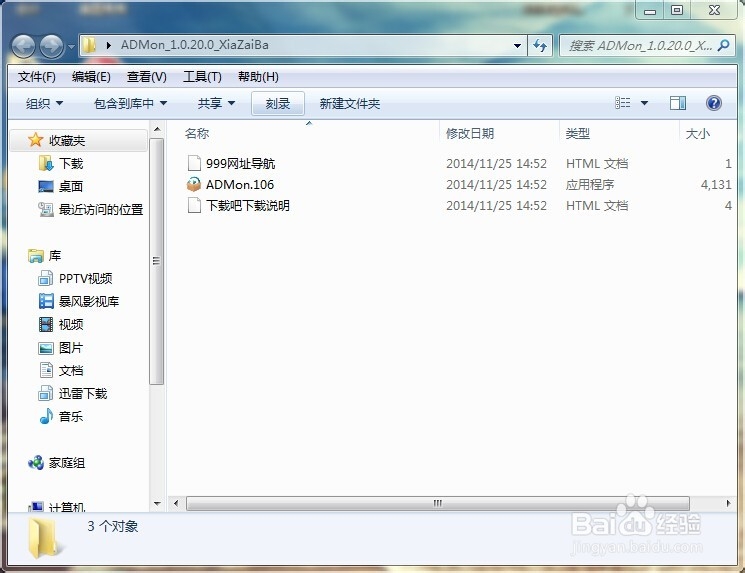Click the change view icon

622,103
